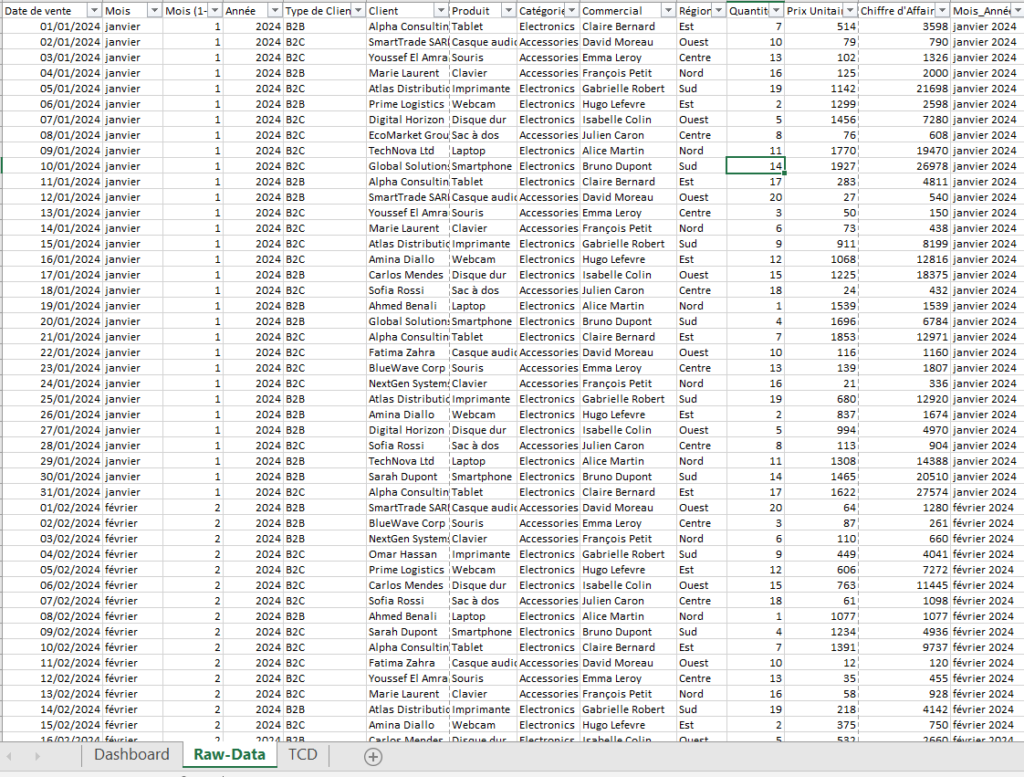The height and width of the screenshot is (777, 1024).
Task: Click Sarah Dupont client on 30/01/2024 row
Action: tap(408, 477)
